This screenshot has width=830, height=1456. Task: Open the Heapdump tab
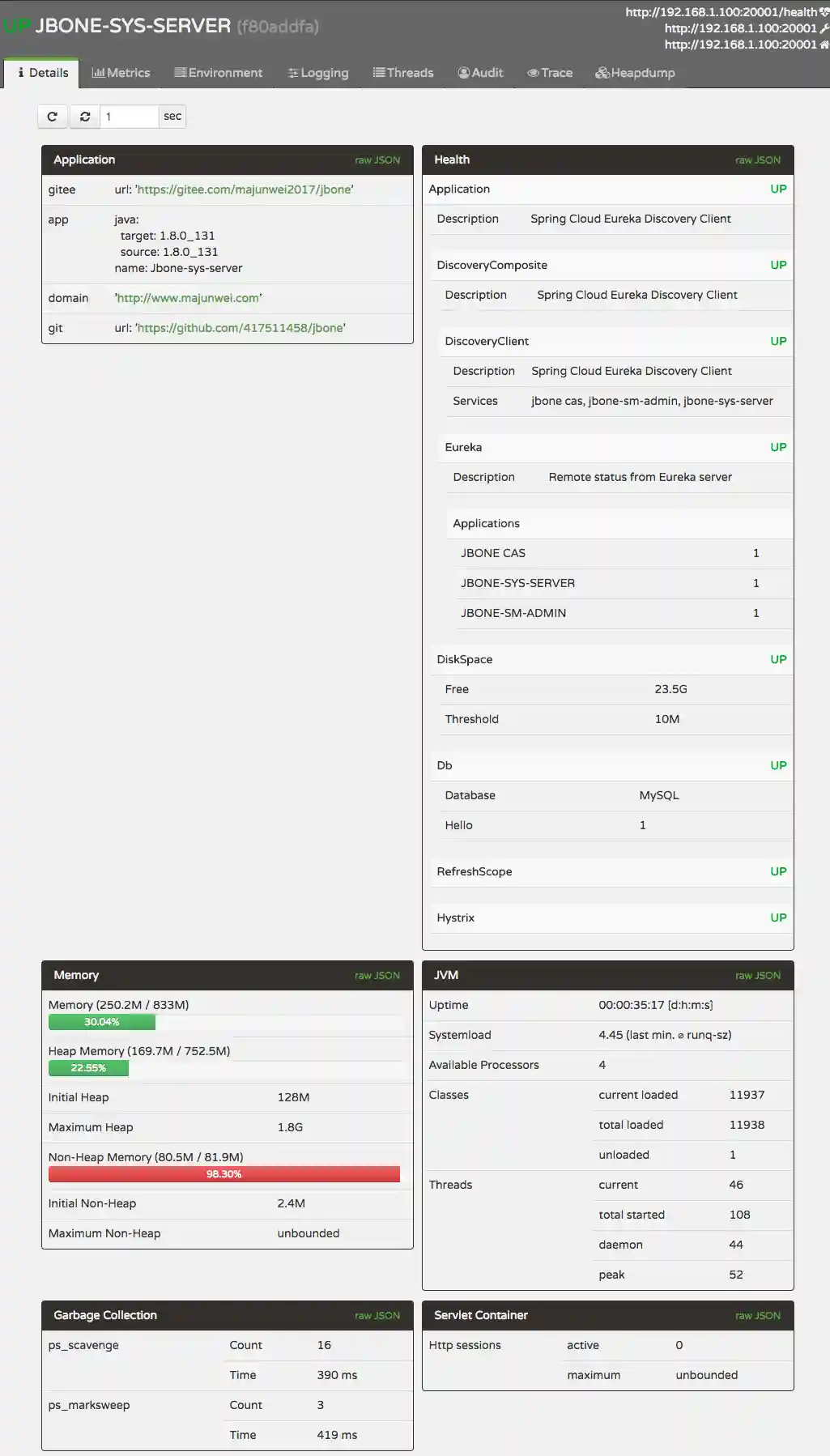[x=635, y=73]
